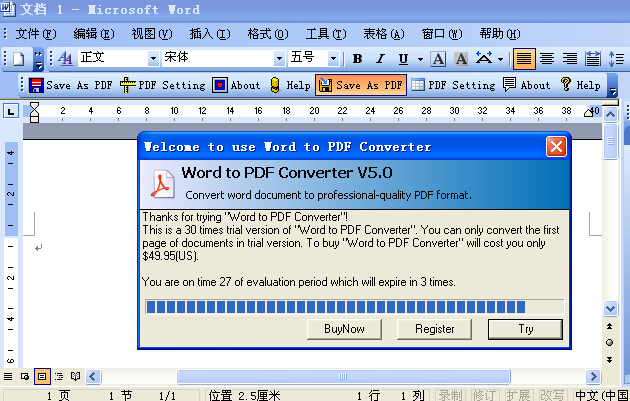630x401 pixels.
Task: Open the 窗口(W) menu
Action: (442, 34)
